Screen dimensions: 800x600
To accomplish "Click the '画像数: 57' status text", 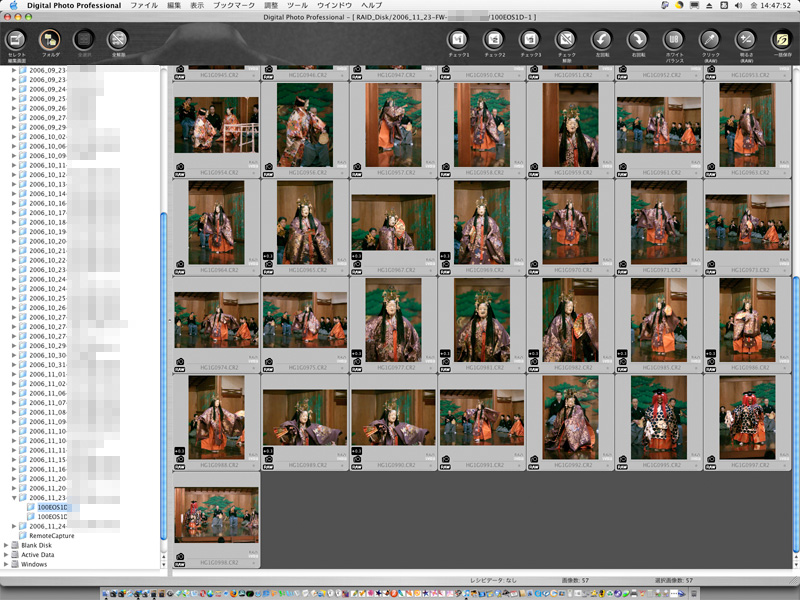I will click(575, 581).
